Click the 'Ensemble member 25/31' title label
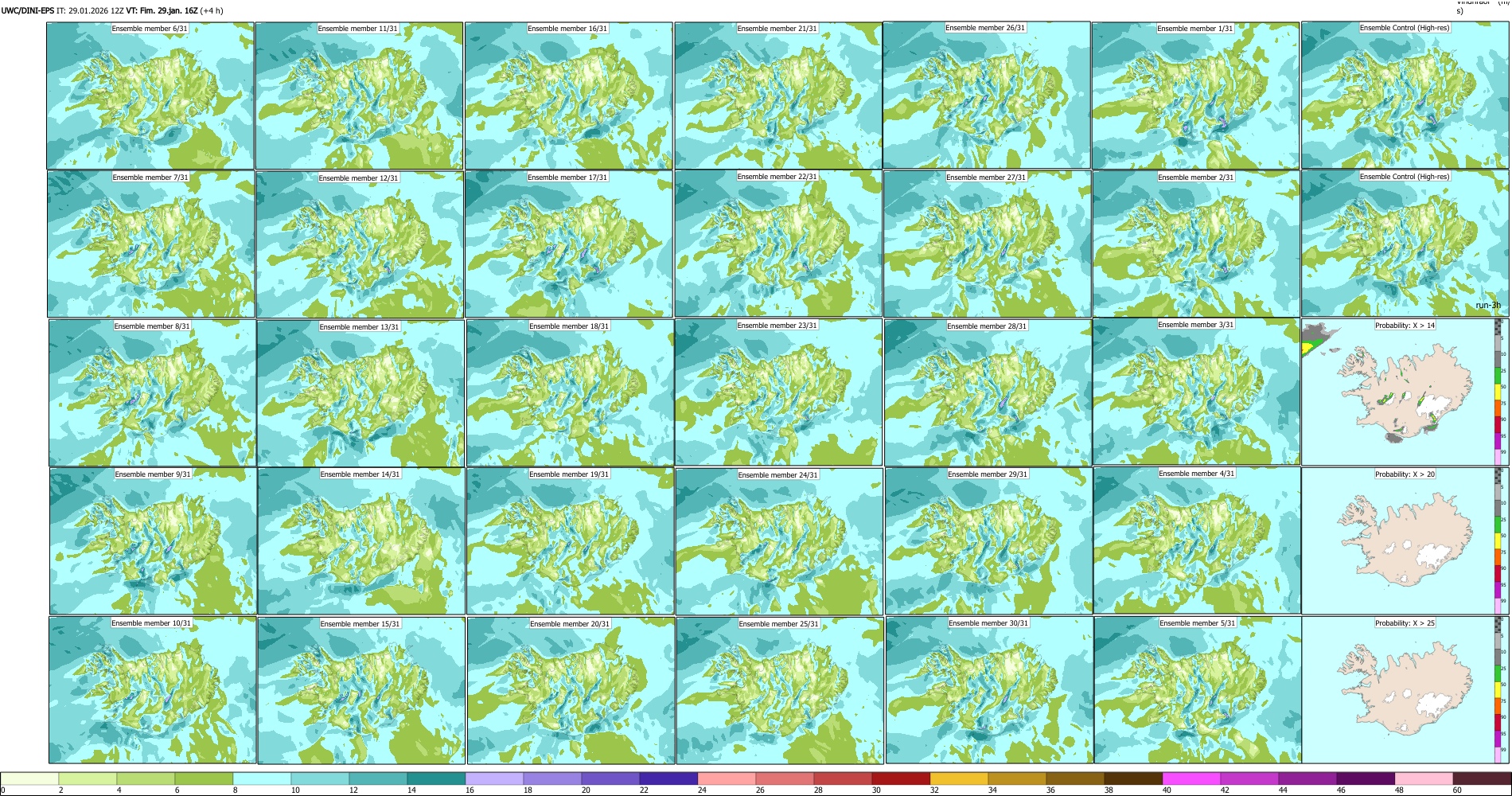Screen dimensions: 1512x796 (779, 624)
